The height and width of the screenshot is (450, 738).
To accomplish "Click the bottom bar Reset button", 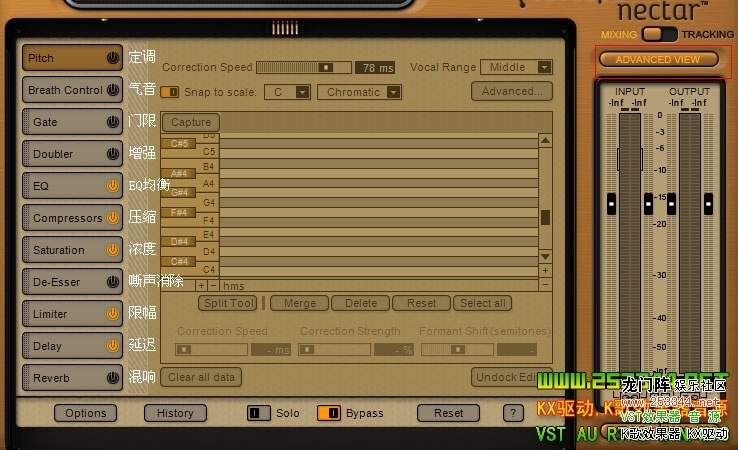I will click(x=449, y=413).
